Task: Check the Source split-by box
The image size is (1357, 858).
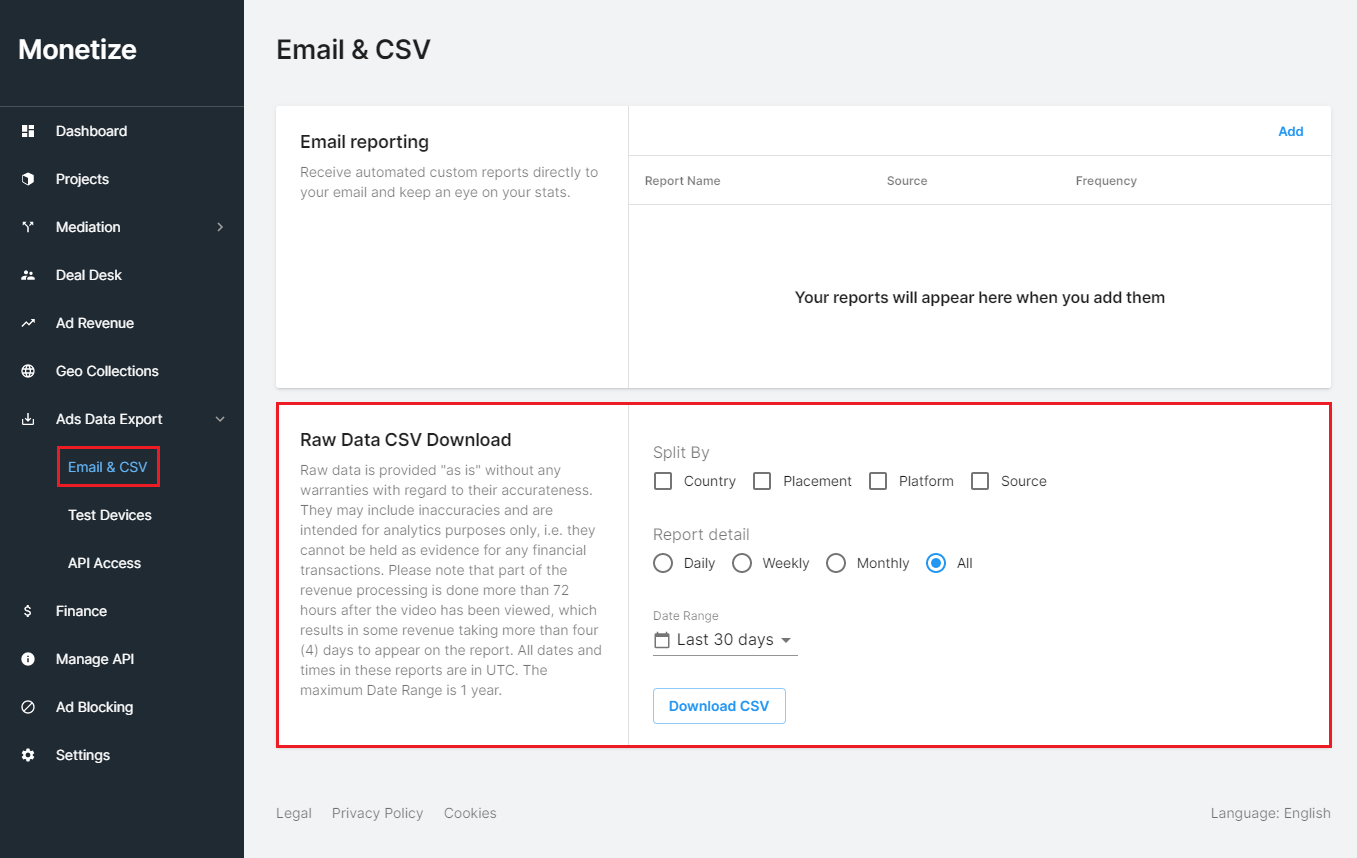Action: (x=981, y=481)
